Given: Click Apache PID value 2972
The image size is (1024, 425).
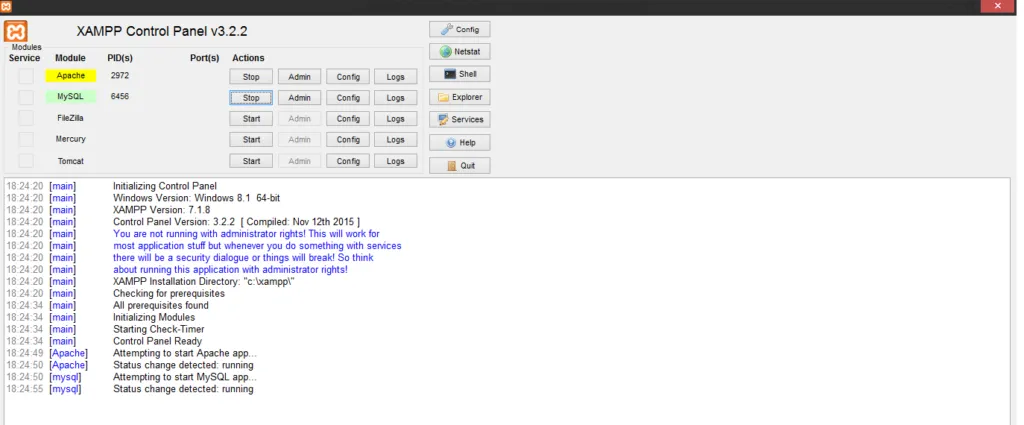Looking at the screenshot, I should tap(120, 76).
